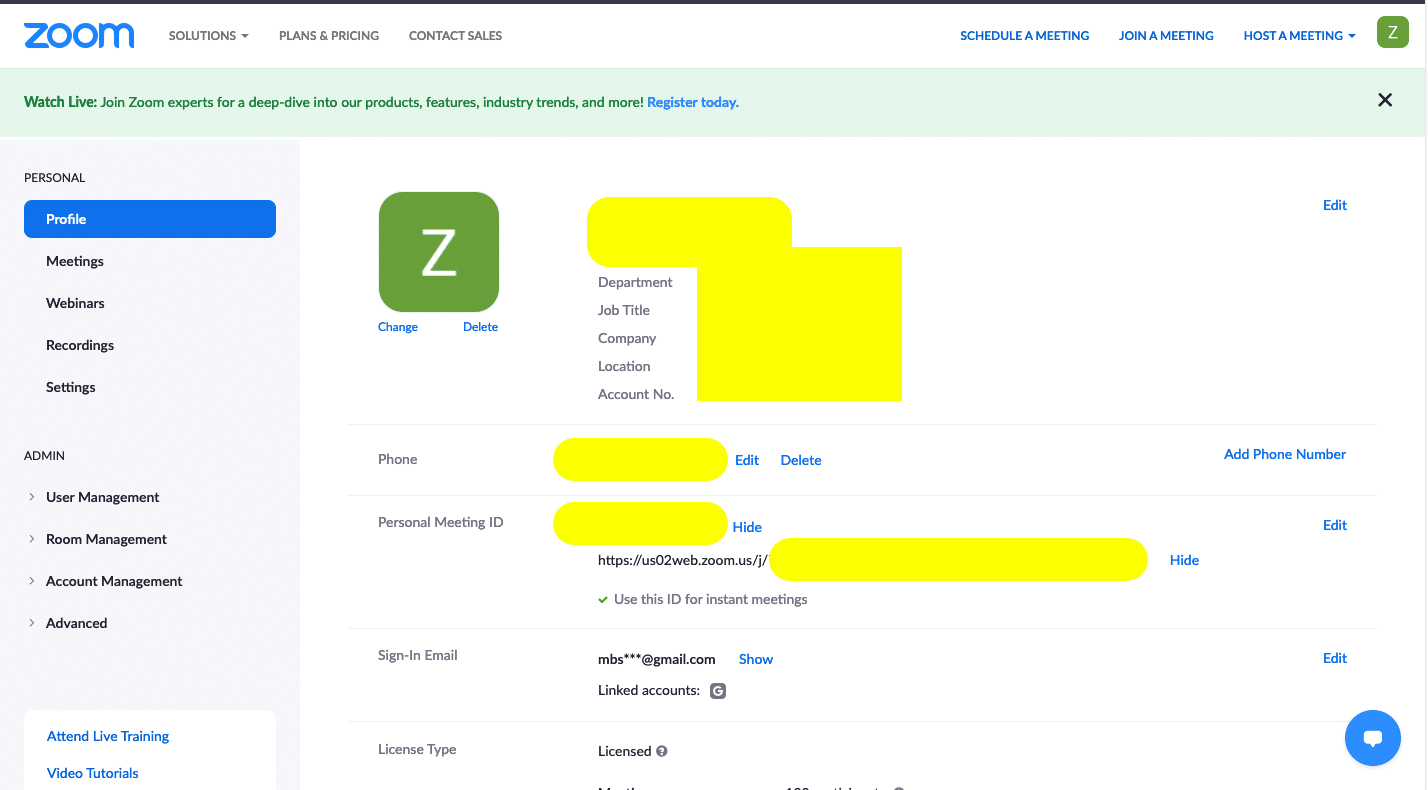This screenshot has height=790, width=1428.
Task: Open Webinars in the sidebar
Action: point(75,303)
